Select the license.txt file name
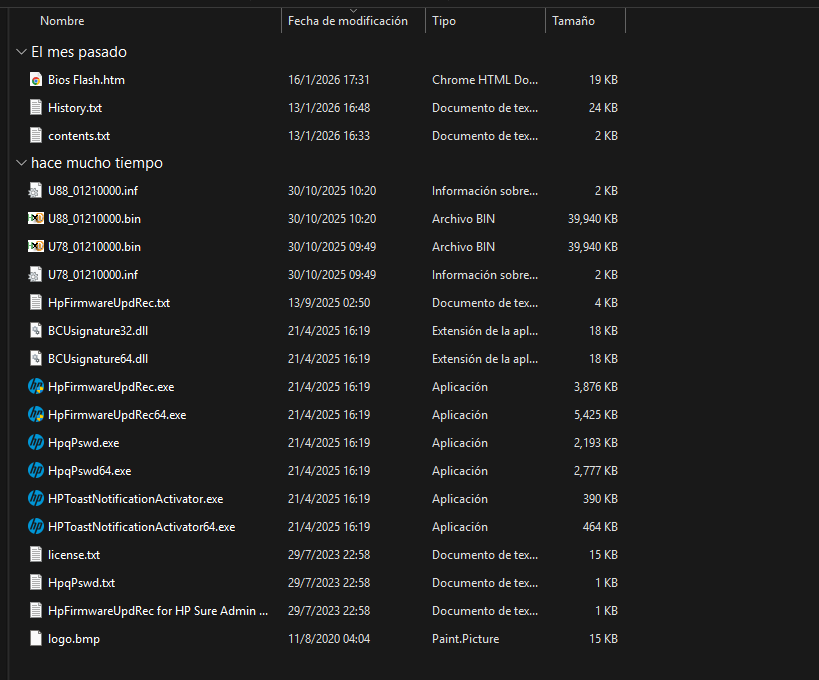819x680 pixels. tap(74, 554)
